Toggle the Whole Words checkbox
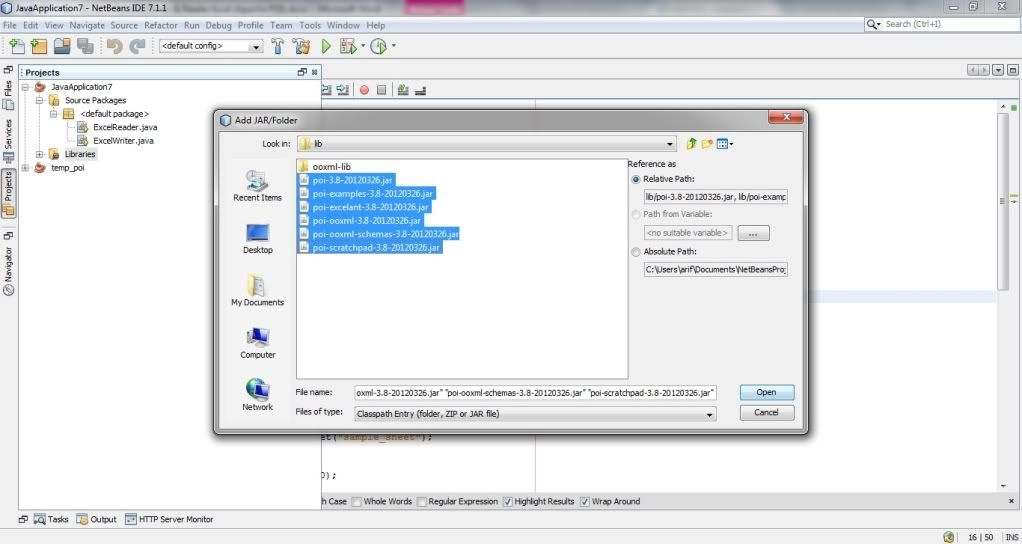 (x=357, y=502)
